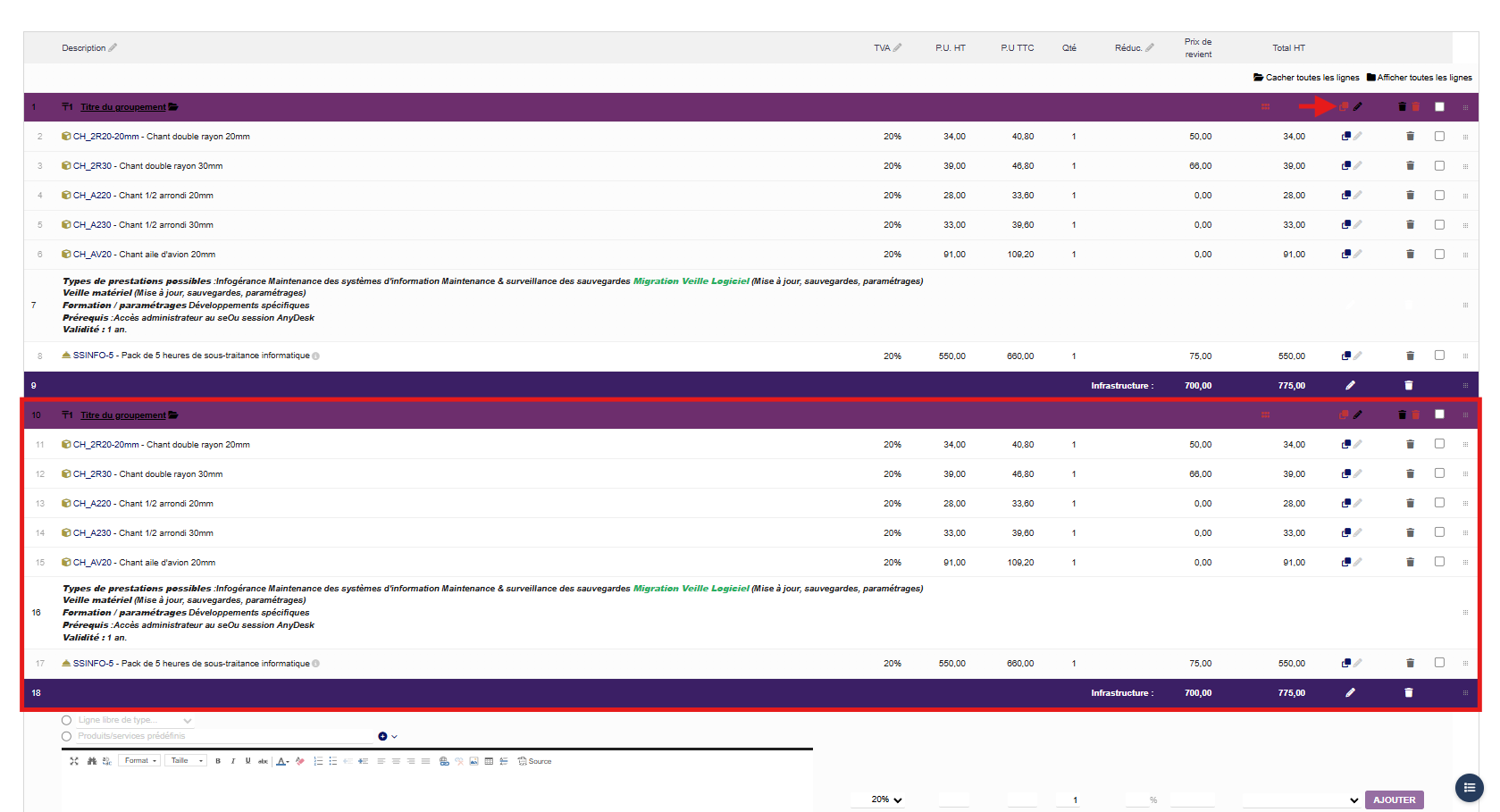Screen dimensions: 1500x812
Task: Edit the TVA column via its pencil icon
Action: 897,47
